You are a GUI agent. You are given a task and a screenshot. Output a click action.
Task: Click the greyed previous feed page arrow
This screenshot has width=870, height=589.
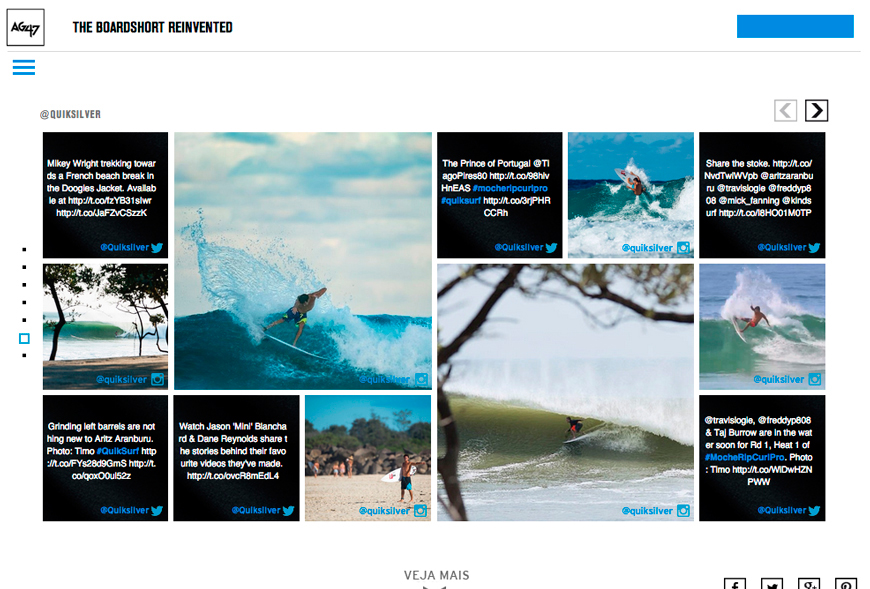click(x=786, y=110)
